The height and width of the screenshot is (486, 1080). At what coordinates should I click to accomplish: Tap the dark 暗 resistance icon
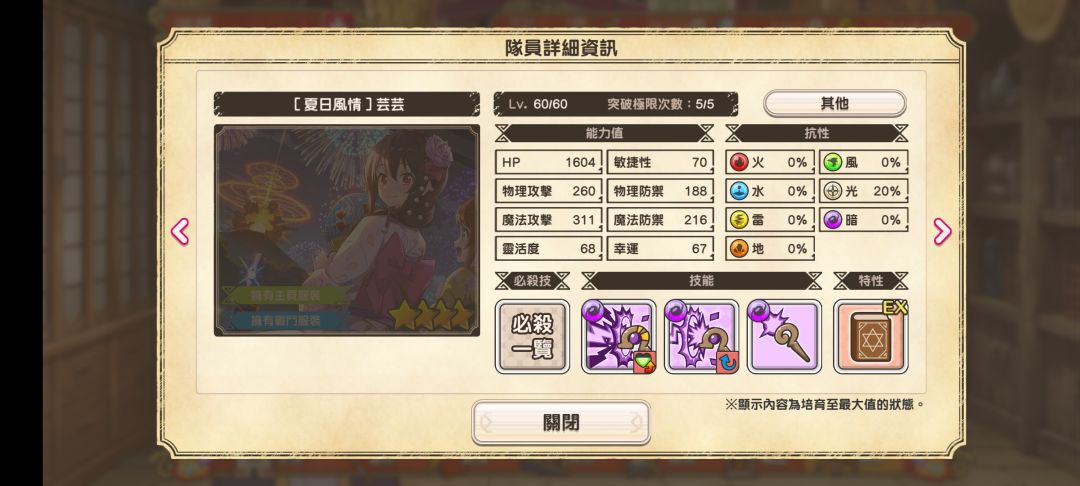[832, 220]
